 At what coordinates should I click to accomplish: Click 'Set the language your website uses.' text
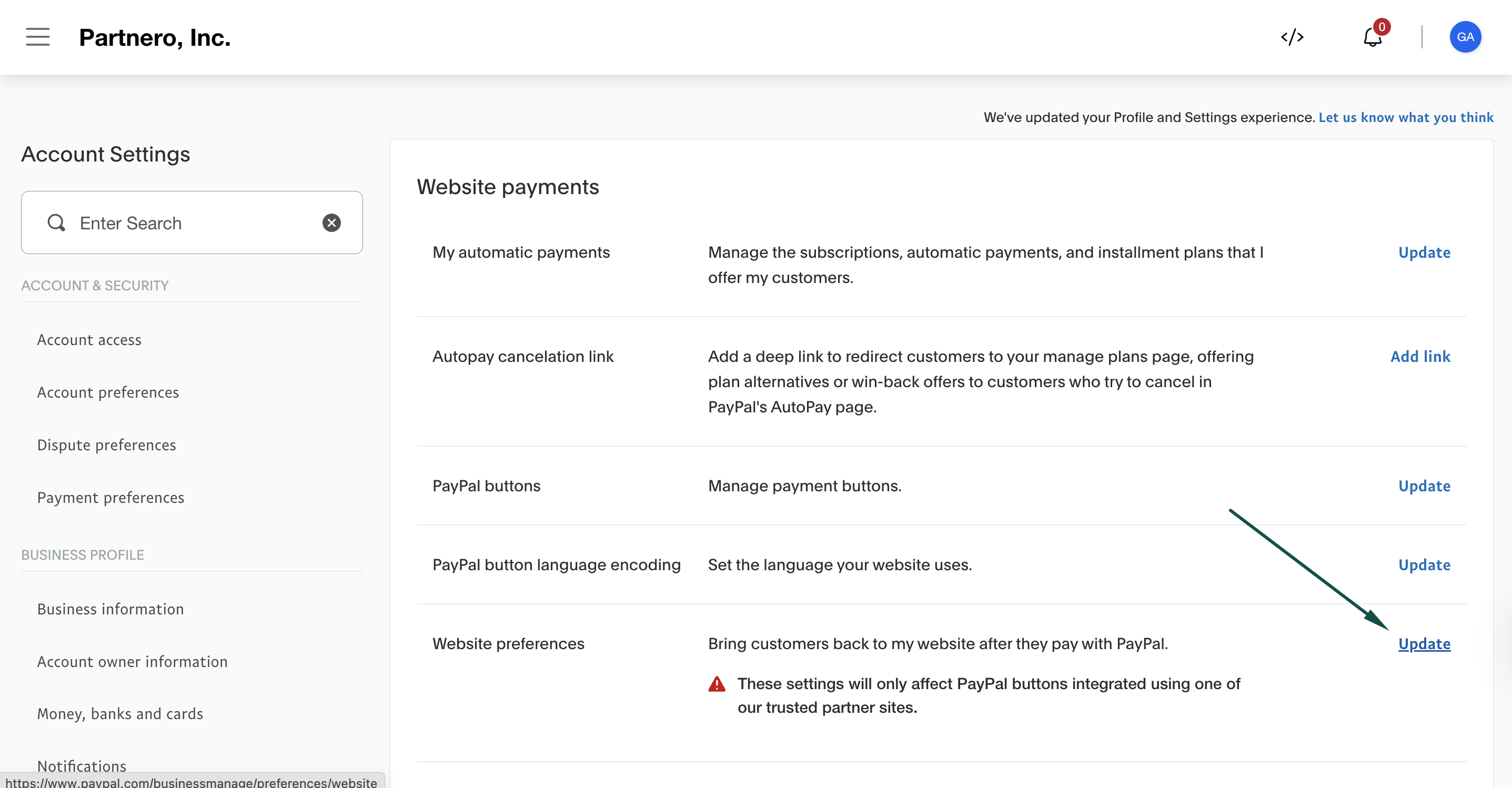840,565
